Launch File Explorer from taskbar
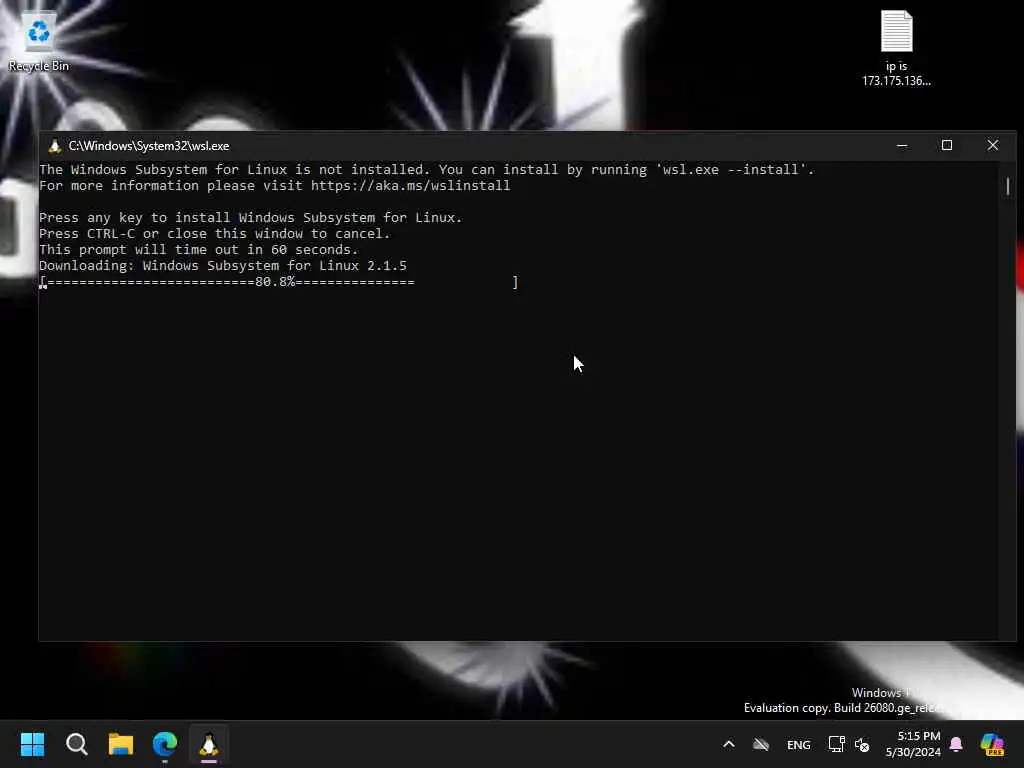The width and height of the screenshot is (1024, 768). (x=121, y=744)
